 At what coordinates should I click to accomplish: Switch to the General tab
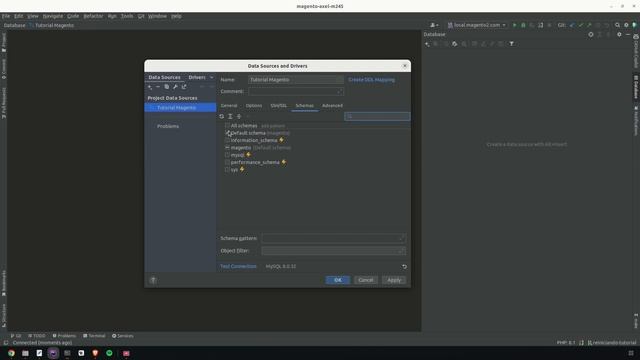click(229, 106)
